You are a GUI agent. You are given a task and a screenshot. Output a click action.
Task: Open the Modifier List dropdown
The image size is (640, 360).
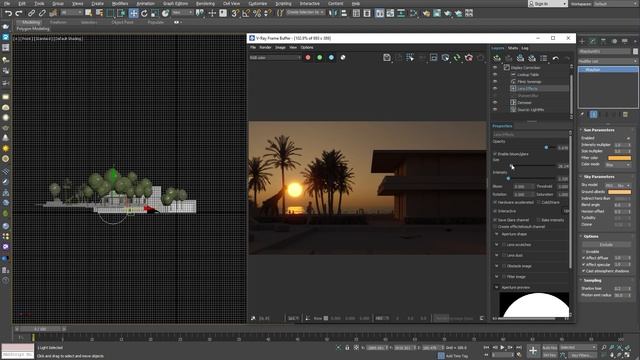(x=608, y=61)
